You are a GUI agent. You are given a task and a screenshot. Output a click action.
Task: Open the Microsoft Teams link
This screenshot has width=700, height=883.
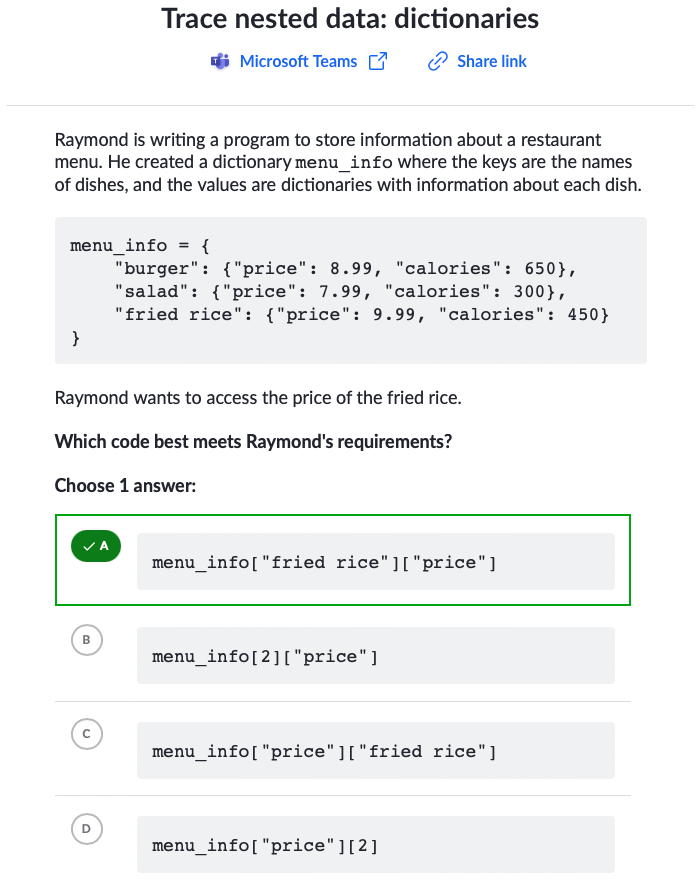(298, 61)
